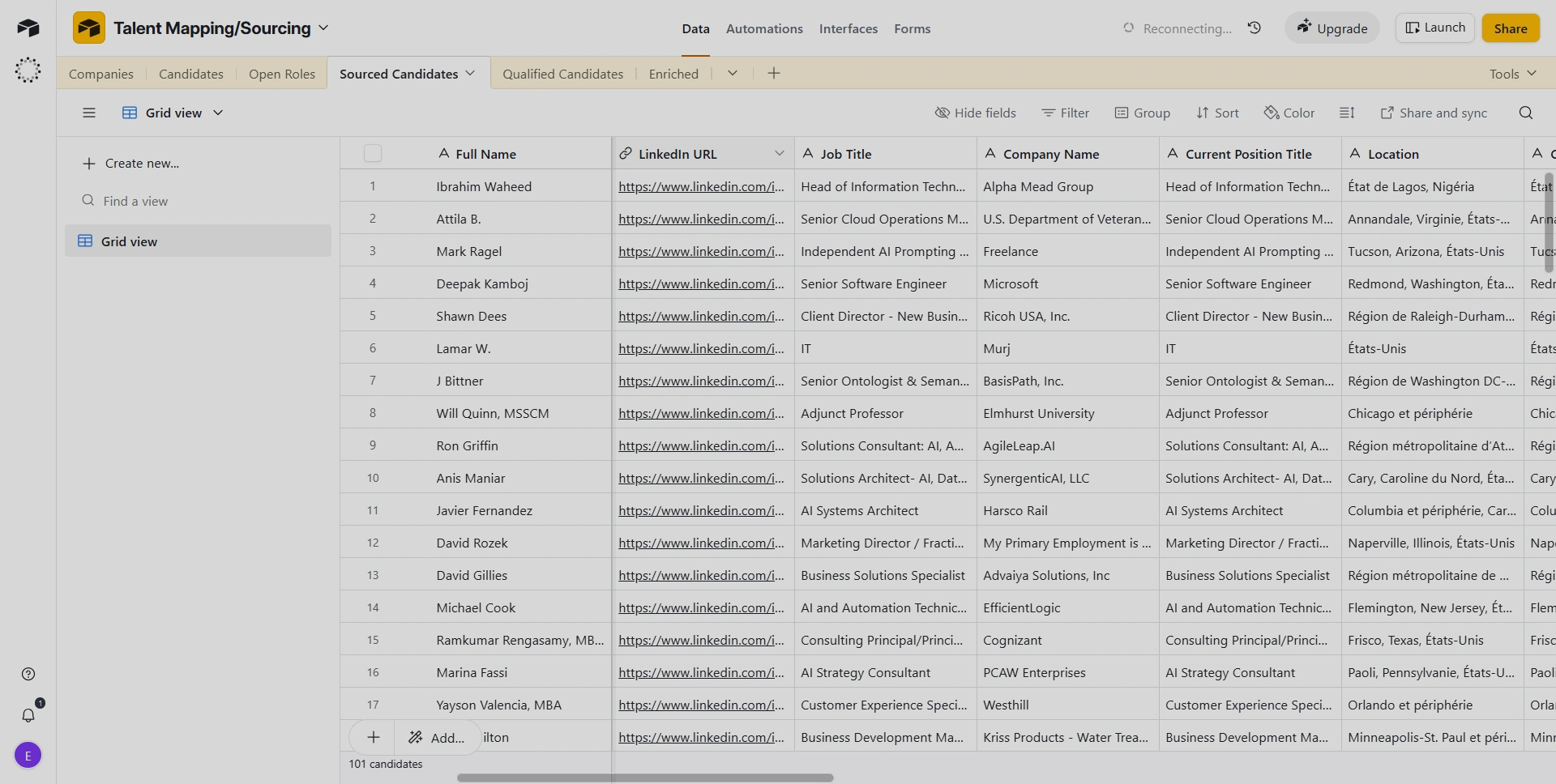Click the notifications bell icon
Screen dimensions: 1556x784
(28, 715)
